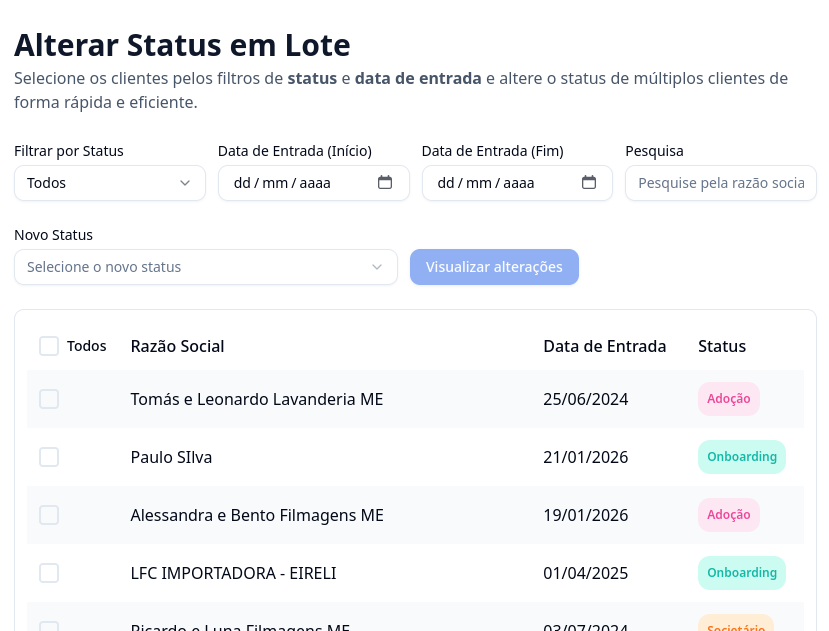Viewport: 829px width, 631px height.
Task: Click the Status column header
Action: pyautogui.click(x=722, y=346)
